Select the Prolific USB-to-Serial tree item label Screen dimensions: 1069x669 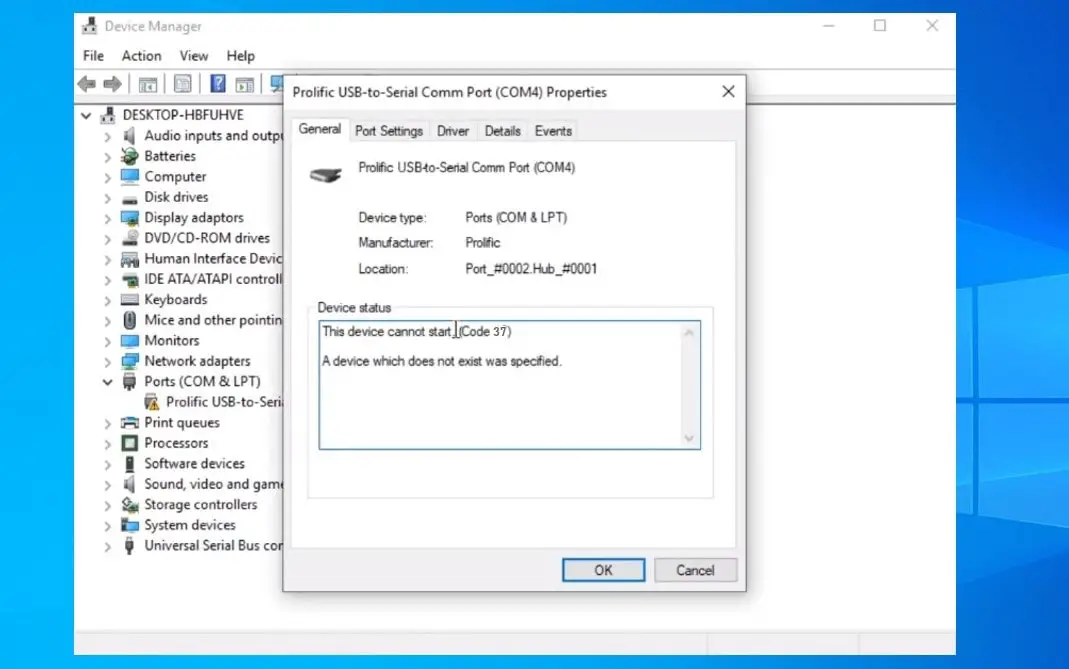point(224,402)
